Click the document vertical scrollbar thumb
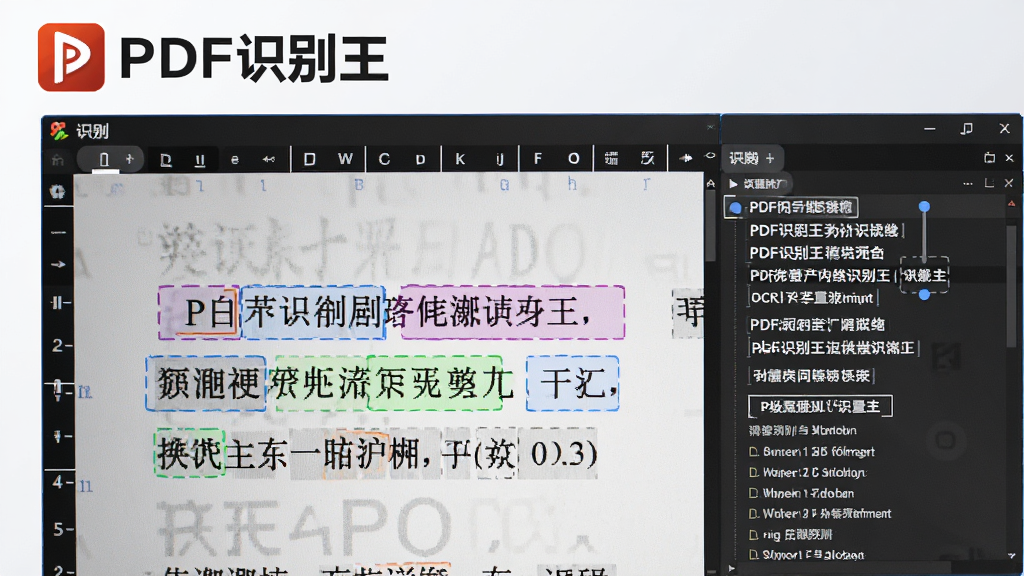Image resolution: width=1024 pixels, height=576 pixels. point(711,225)
